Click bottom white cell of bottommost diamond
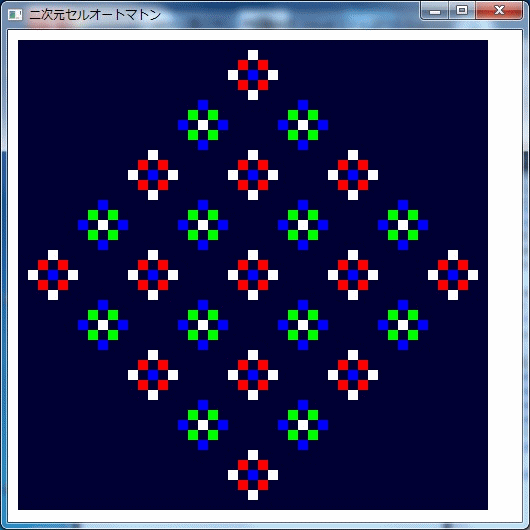This screenshot has height=530, width=530. 253,495
